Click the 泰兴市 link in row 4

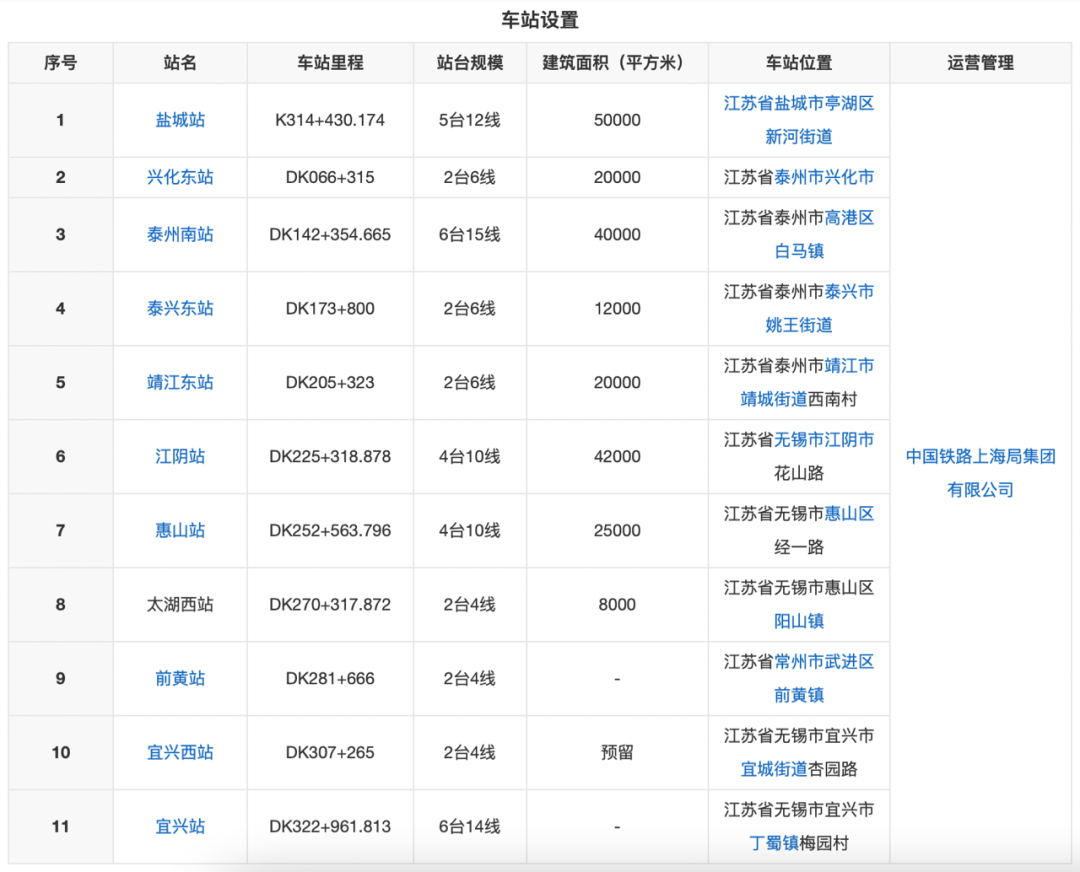coord(849,291)
